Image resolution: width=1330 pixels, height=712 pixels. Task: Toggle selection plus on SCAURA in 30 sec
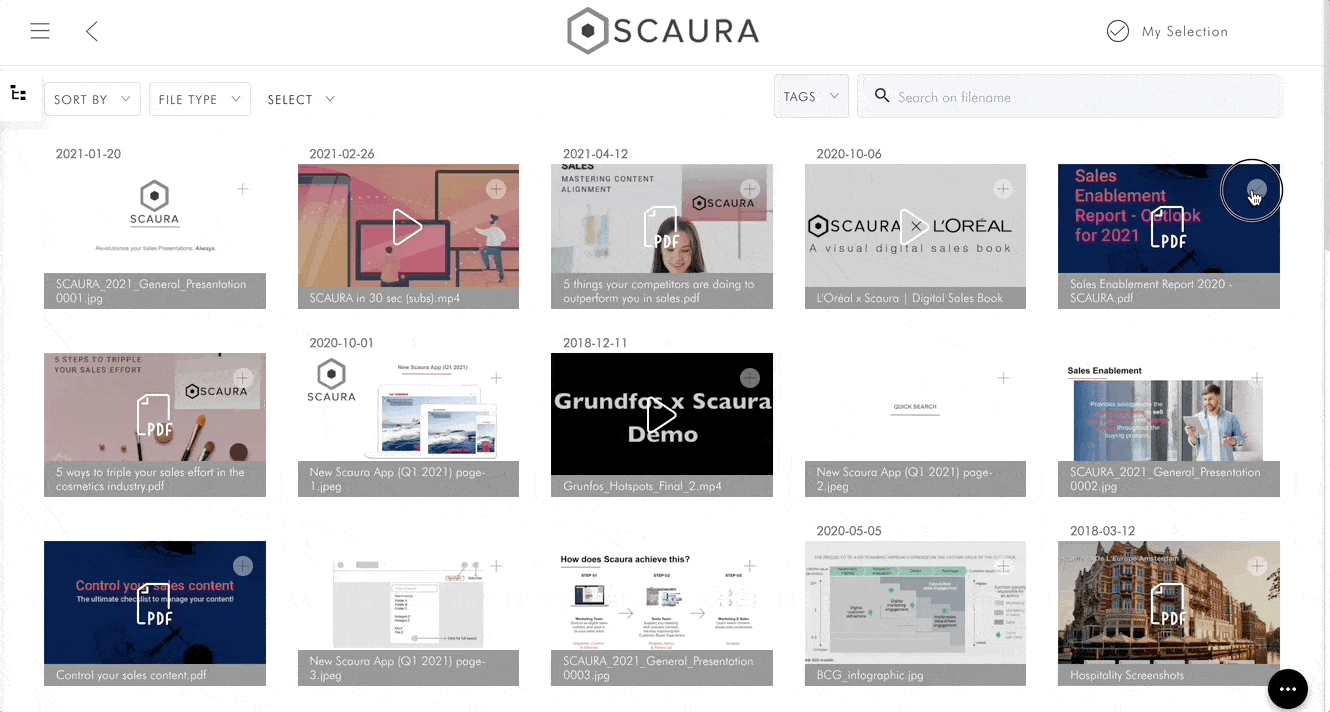pyautogui.click(x=496, y=189)
